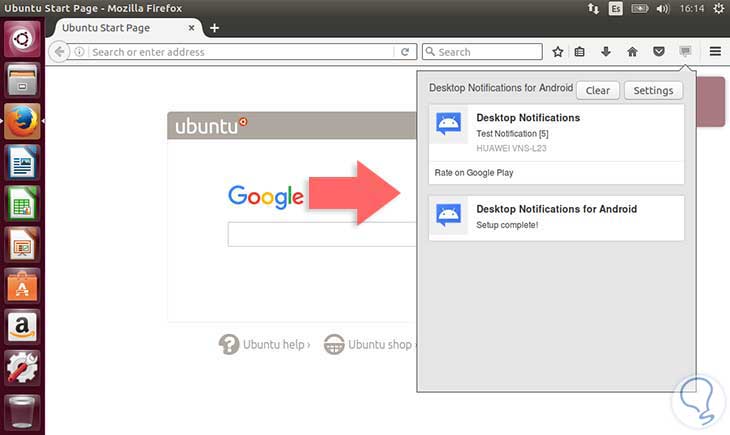Open the Ubuntu help link
The height and width of the screenshot is (435, 730).
(x=264, y=344)
